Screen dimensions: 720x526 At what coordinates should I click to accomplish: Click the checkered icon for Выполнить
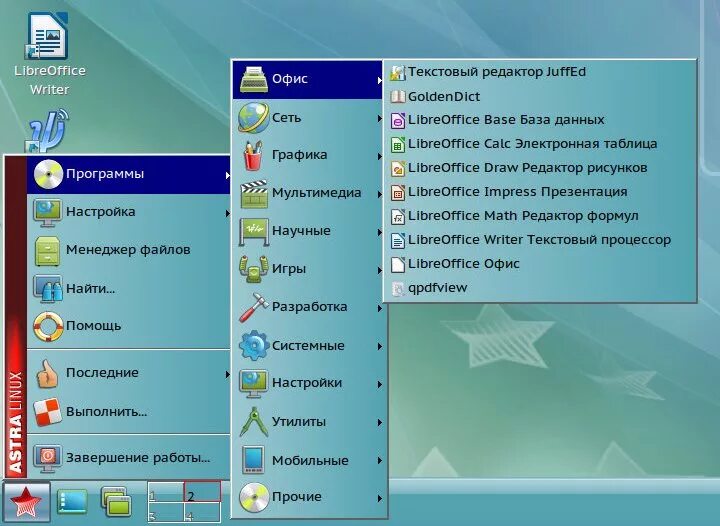coord(48,411)
